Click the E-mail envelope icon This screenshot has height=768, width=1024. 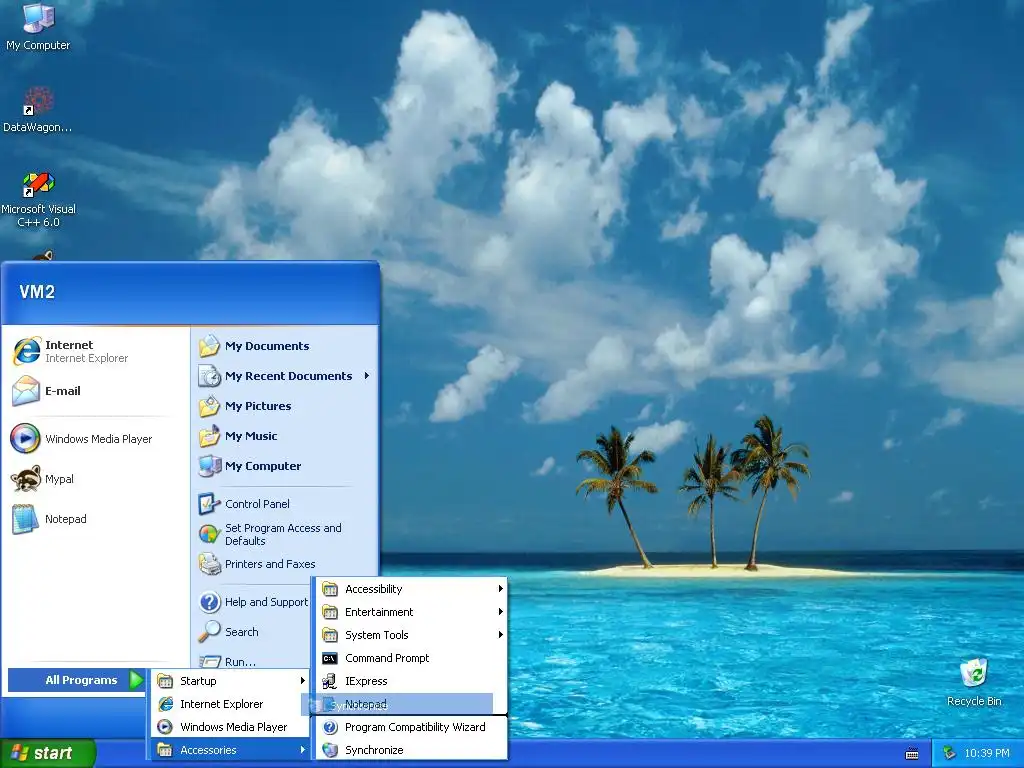(x=26, y=391)
